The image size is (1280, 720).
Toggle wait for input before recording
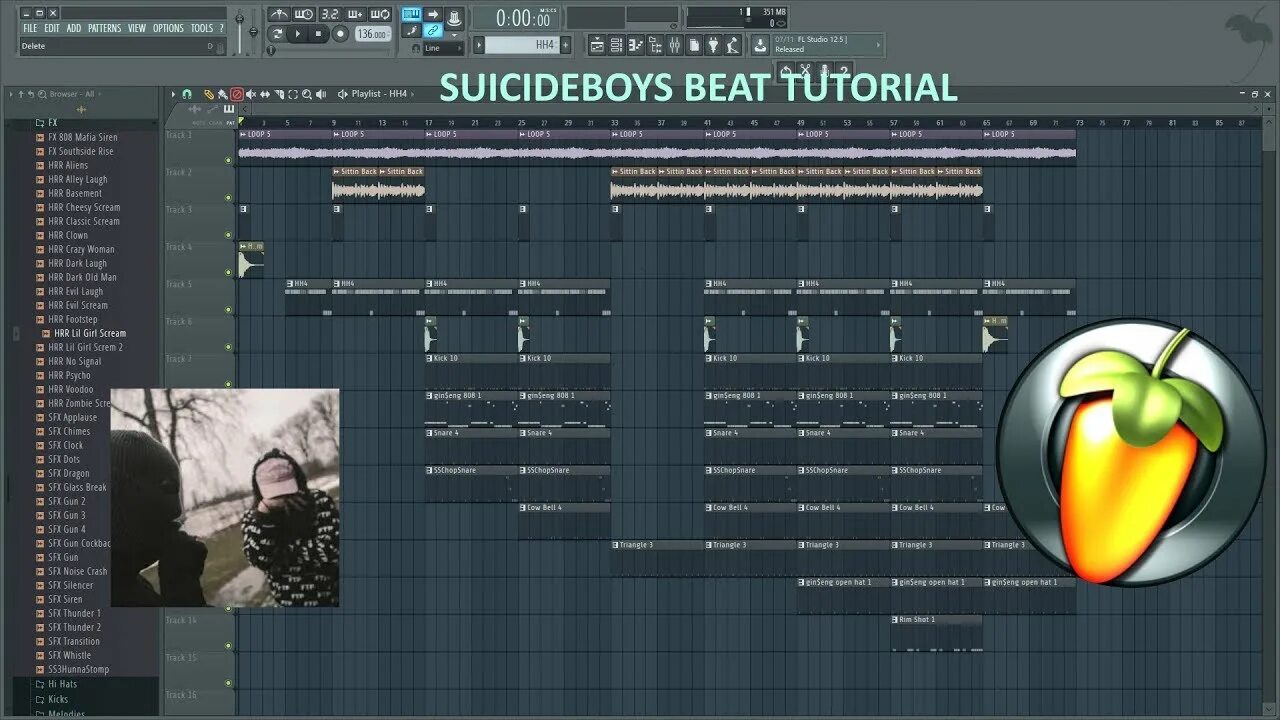point(304,14)
